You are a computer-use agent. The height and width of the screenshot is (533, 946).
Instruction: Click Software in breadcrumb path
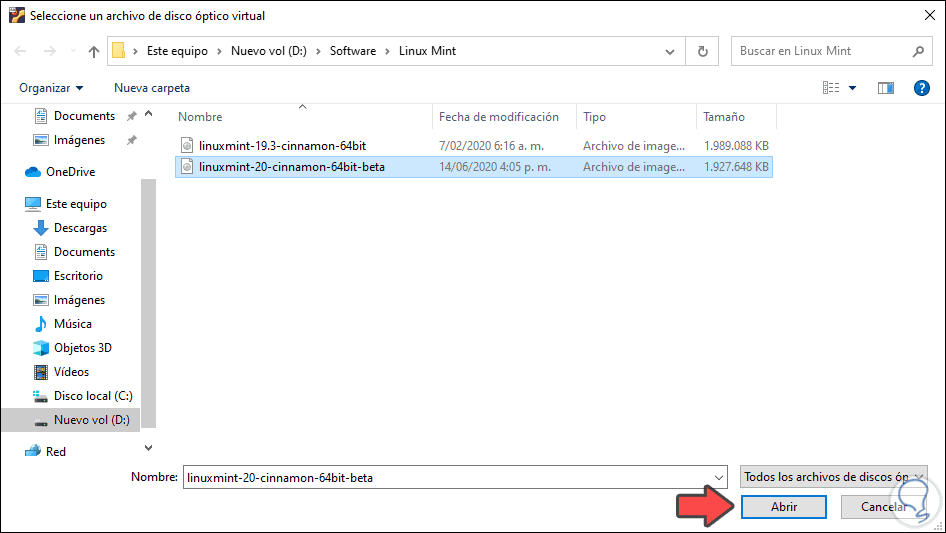point(353,51)
